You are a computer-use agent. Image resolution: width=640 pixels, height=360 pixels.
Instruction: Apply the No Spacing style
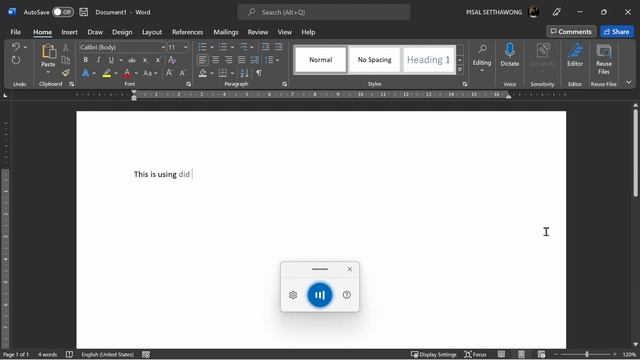click(374, 60)
